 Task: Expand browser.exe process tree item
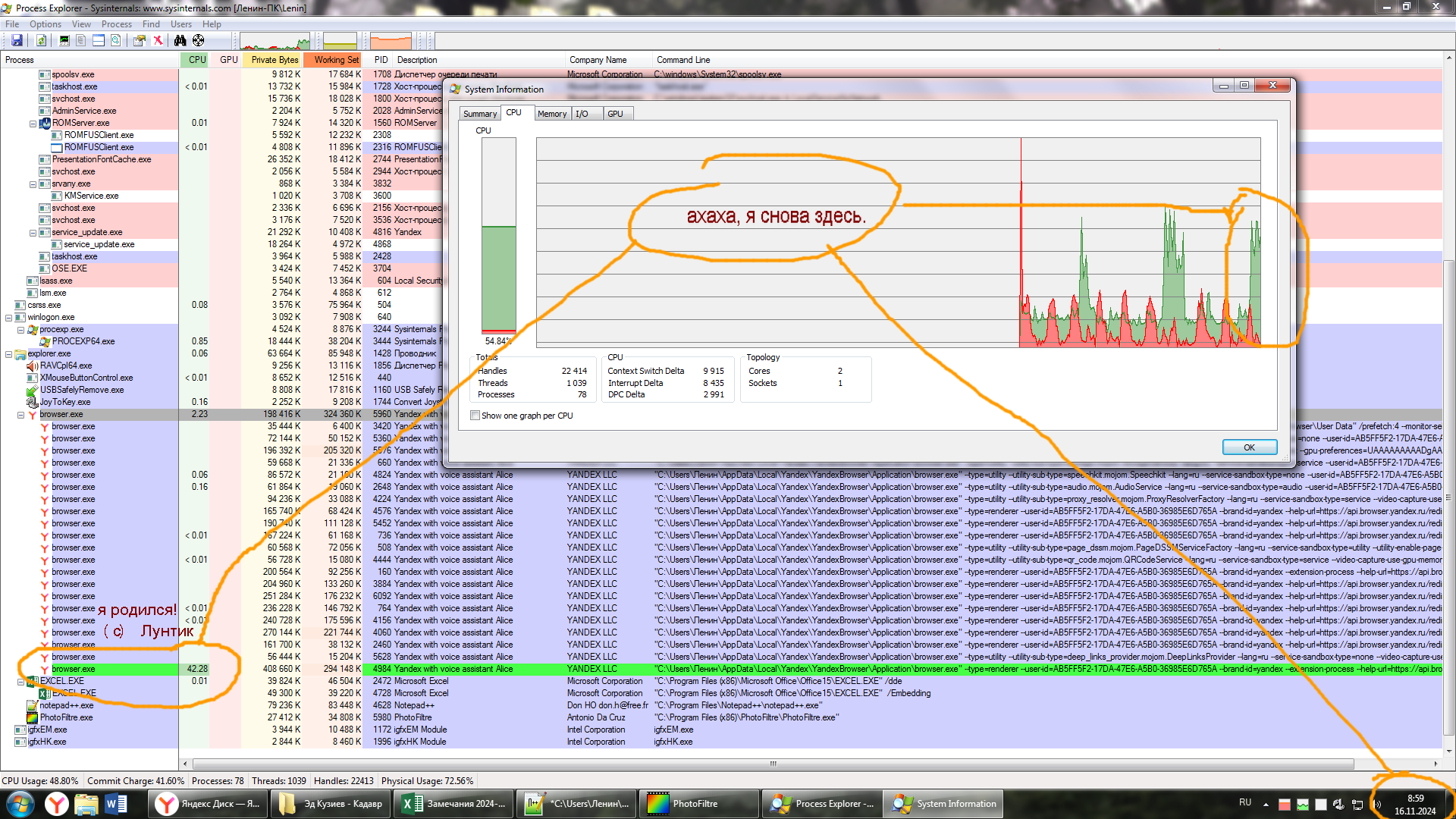[20, 414]
